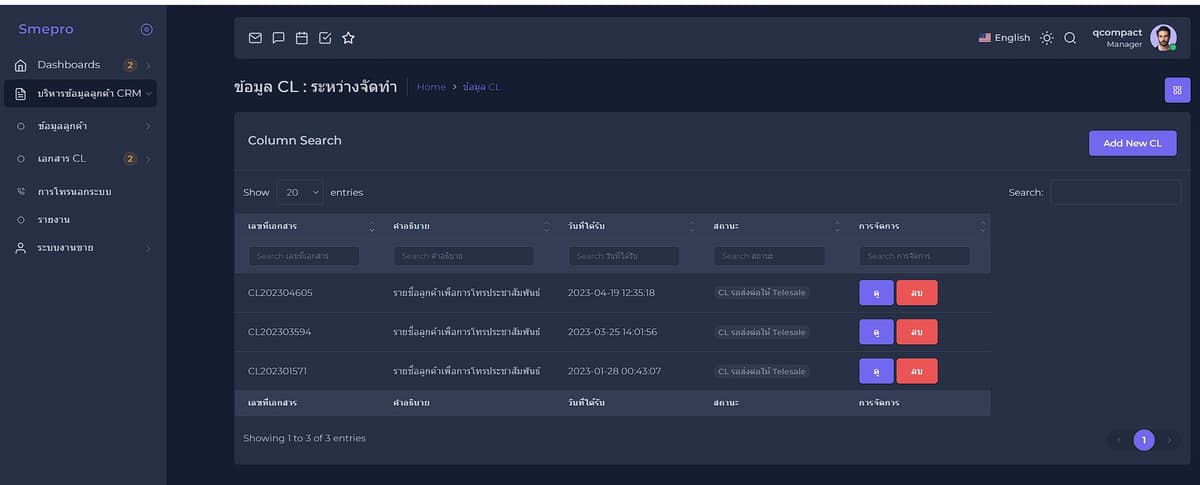The height and width of the screenshot is (485, 1200).
Task: Open the calendar icon in toolbar
Action: pyautogui.click(x=301, y=38)
